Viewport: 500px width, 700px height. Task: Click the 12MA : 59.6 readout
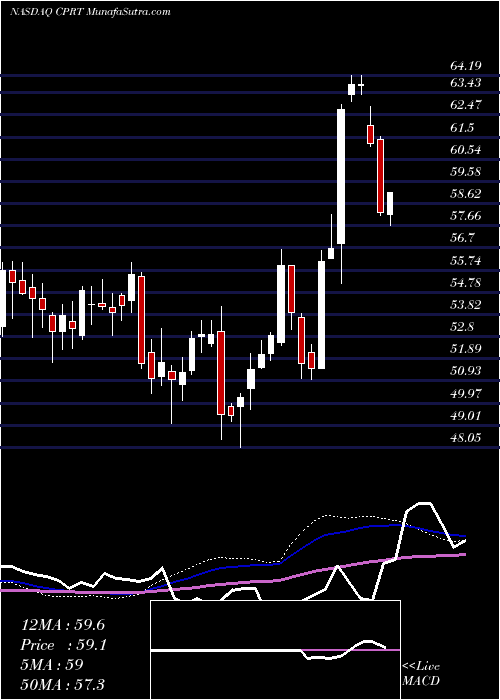(63, 625)
